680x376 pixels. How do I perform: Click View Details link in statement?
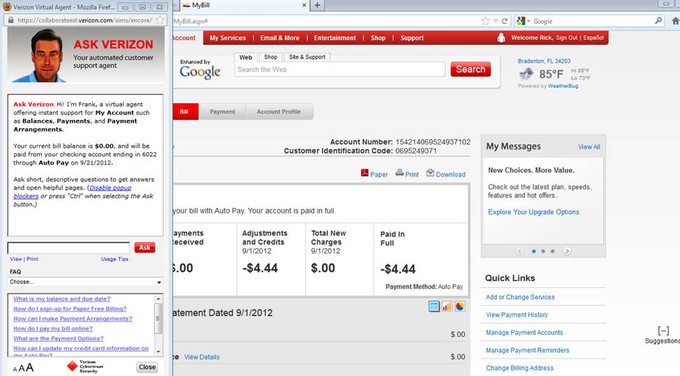click(202, 357)
